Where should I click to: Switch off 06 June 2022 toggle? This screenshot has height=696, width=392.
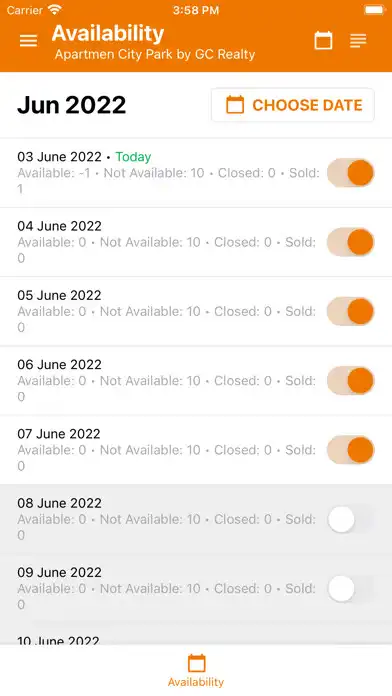pos(351,380)
